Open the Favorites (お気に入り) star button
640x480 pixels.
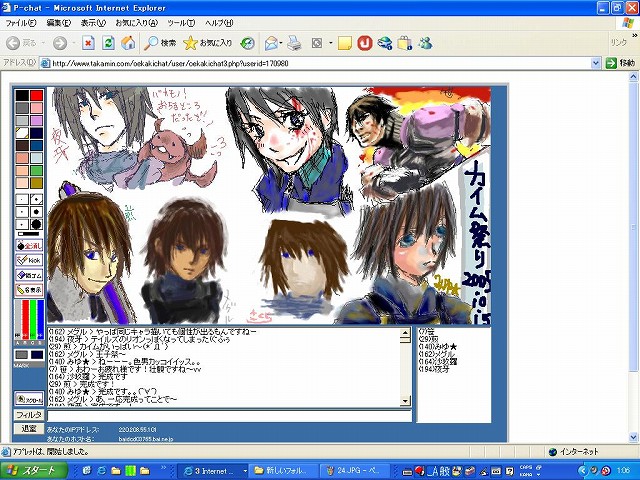[207, 43]
